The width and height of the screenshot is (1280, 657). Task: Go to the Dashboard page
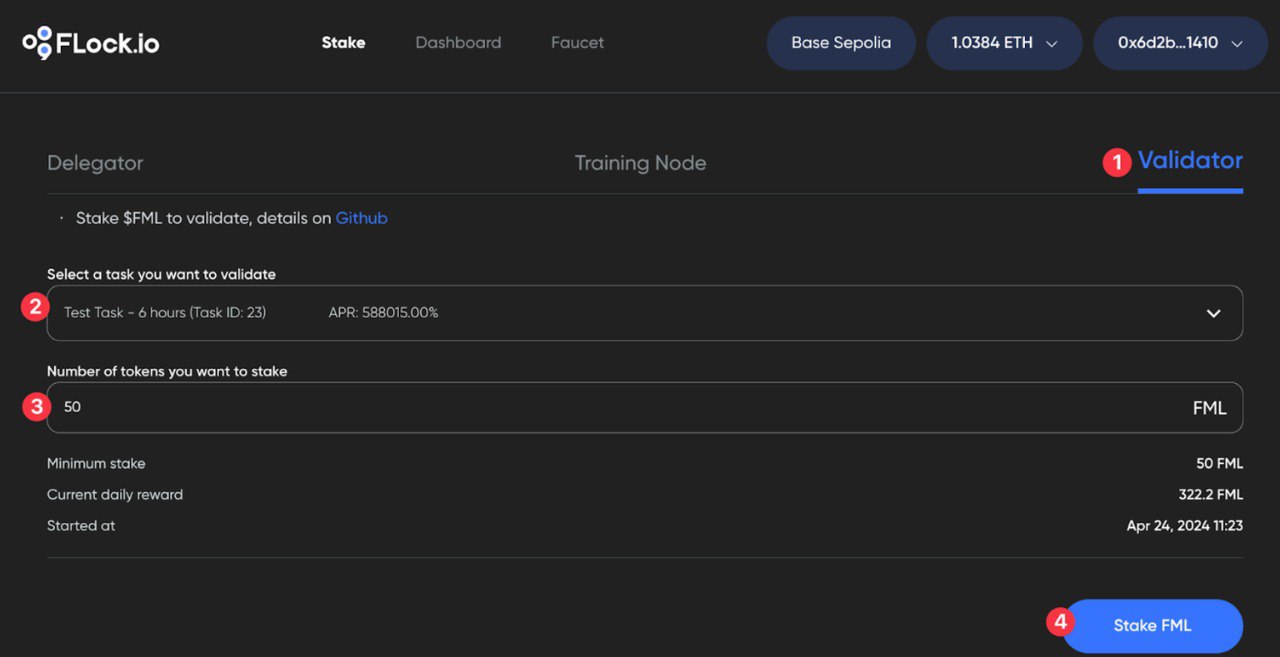click(x=458, y=43)
